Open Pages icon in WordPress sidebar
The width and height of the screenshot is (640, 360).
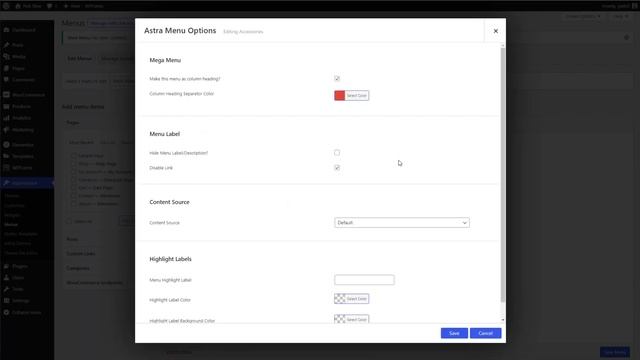point(7,68)
